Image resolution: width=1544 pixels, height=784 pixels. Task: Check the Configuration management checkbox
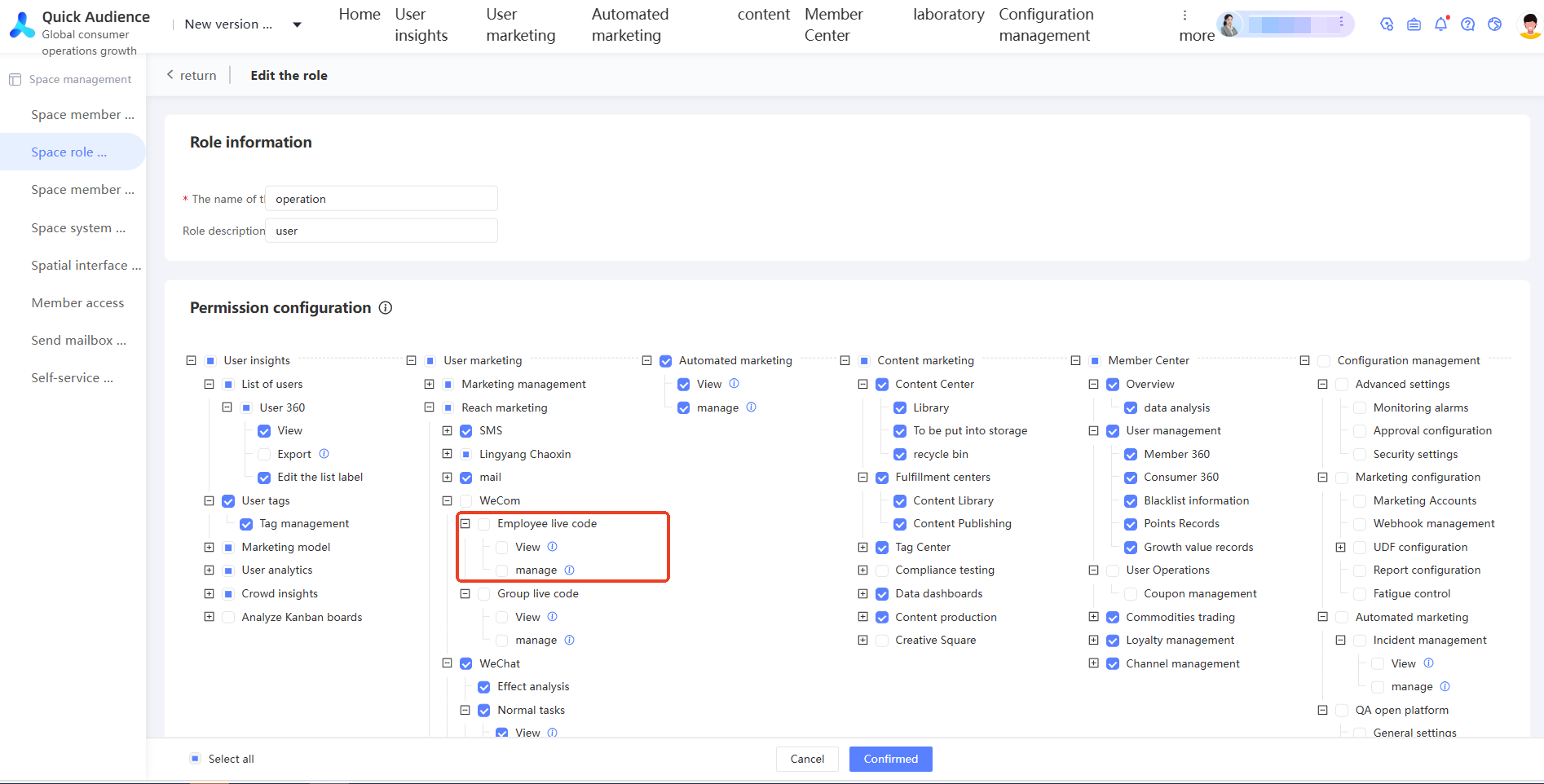click(x=1324, y=360)
